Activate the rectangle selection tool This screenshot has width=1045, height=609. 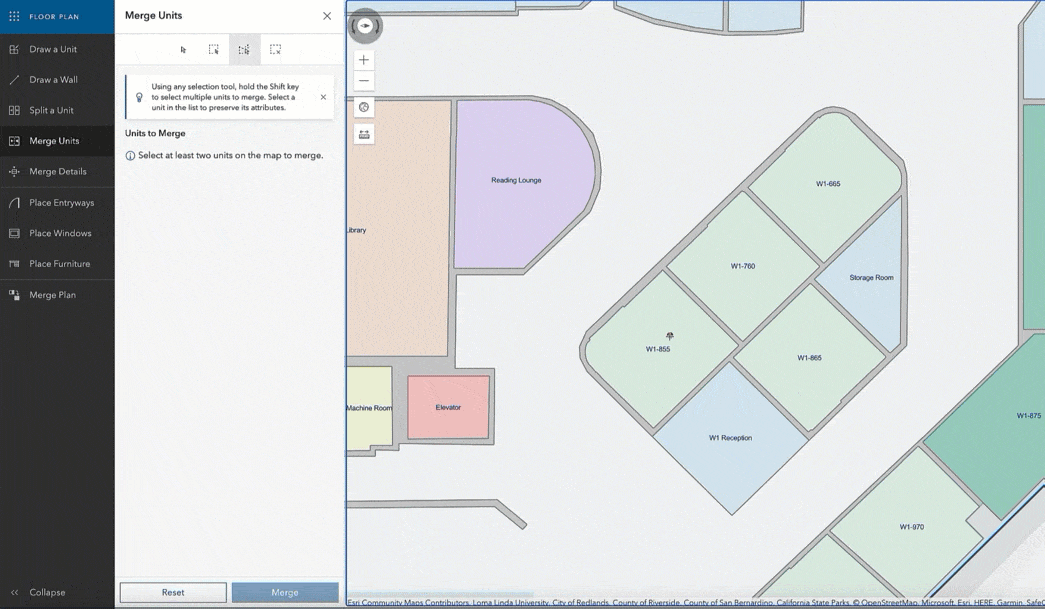click(x=213, y=48)
